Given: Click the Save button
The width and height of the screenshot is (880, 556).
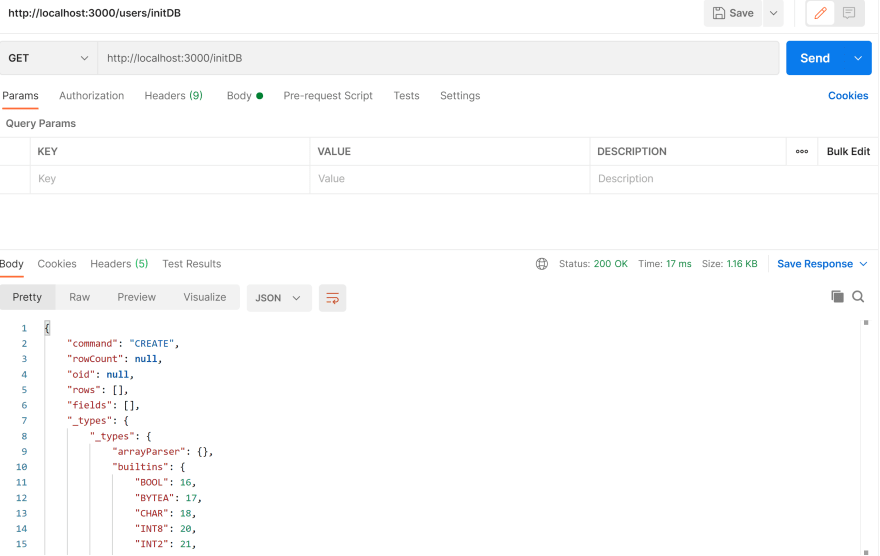Looking at the screenshot, I should tap(733, 13).
